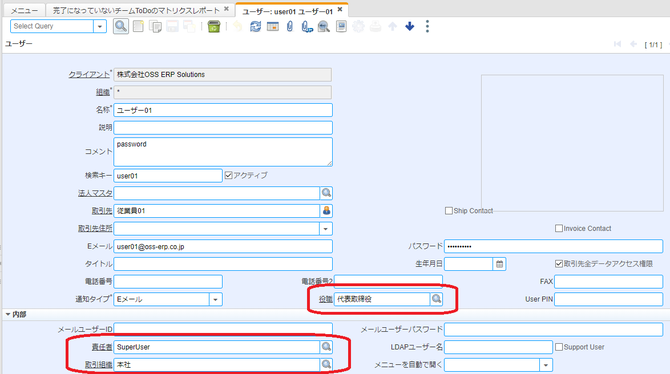
Task: Open the Select Query dropdown arrow
Action: coord(100,27)
